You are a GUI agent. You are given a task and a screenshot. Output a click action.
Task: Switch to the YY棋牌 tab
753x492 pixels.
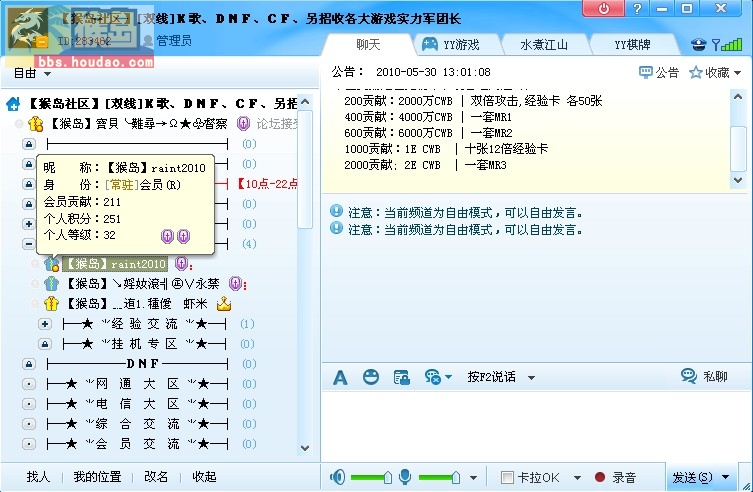pos(632,45)
